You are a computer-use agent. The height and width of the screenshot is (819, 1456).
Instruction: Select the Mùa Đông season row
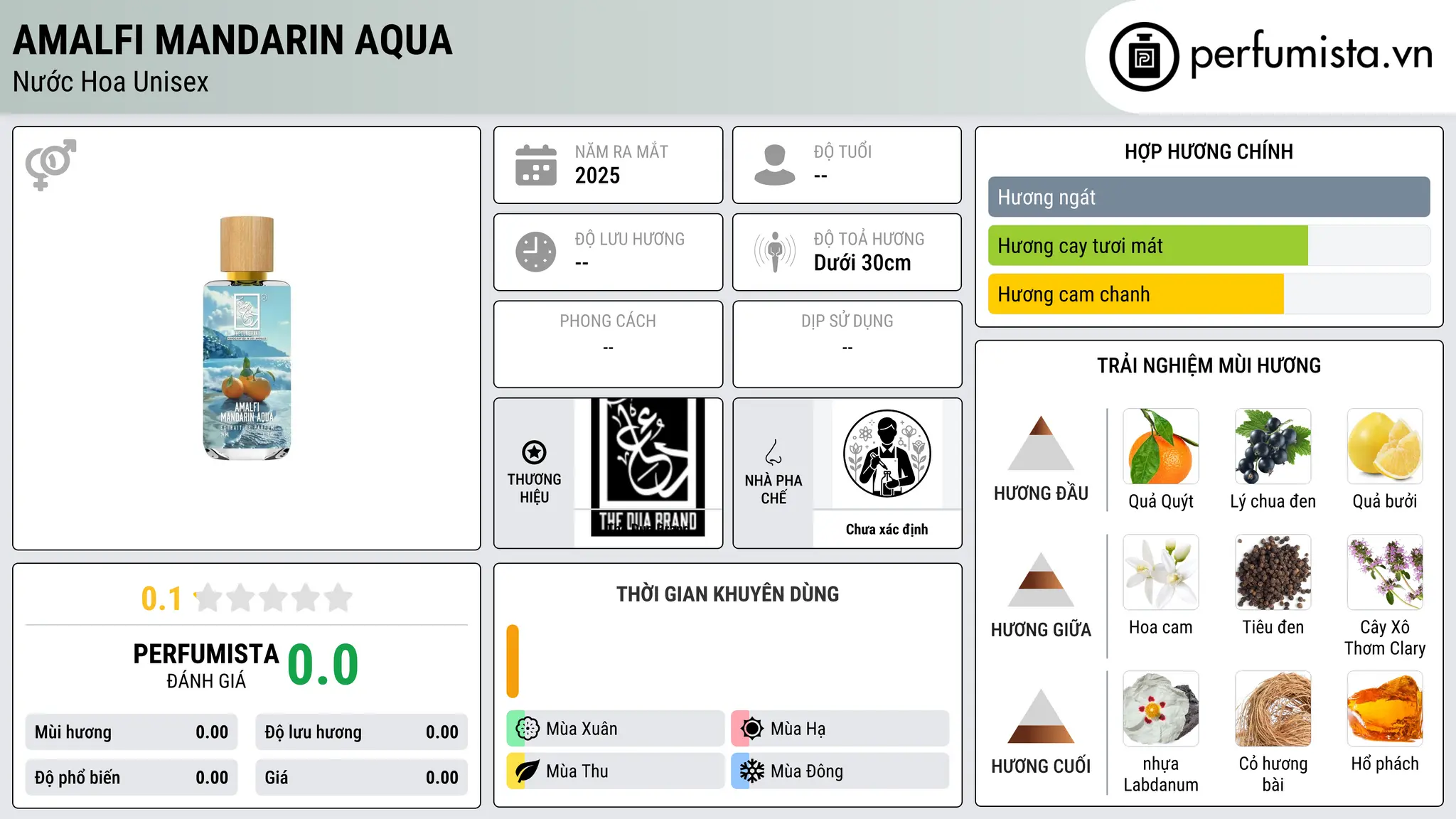840,771
